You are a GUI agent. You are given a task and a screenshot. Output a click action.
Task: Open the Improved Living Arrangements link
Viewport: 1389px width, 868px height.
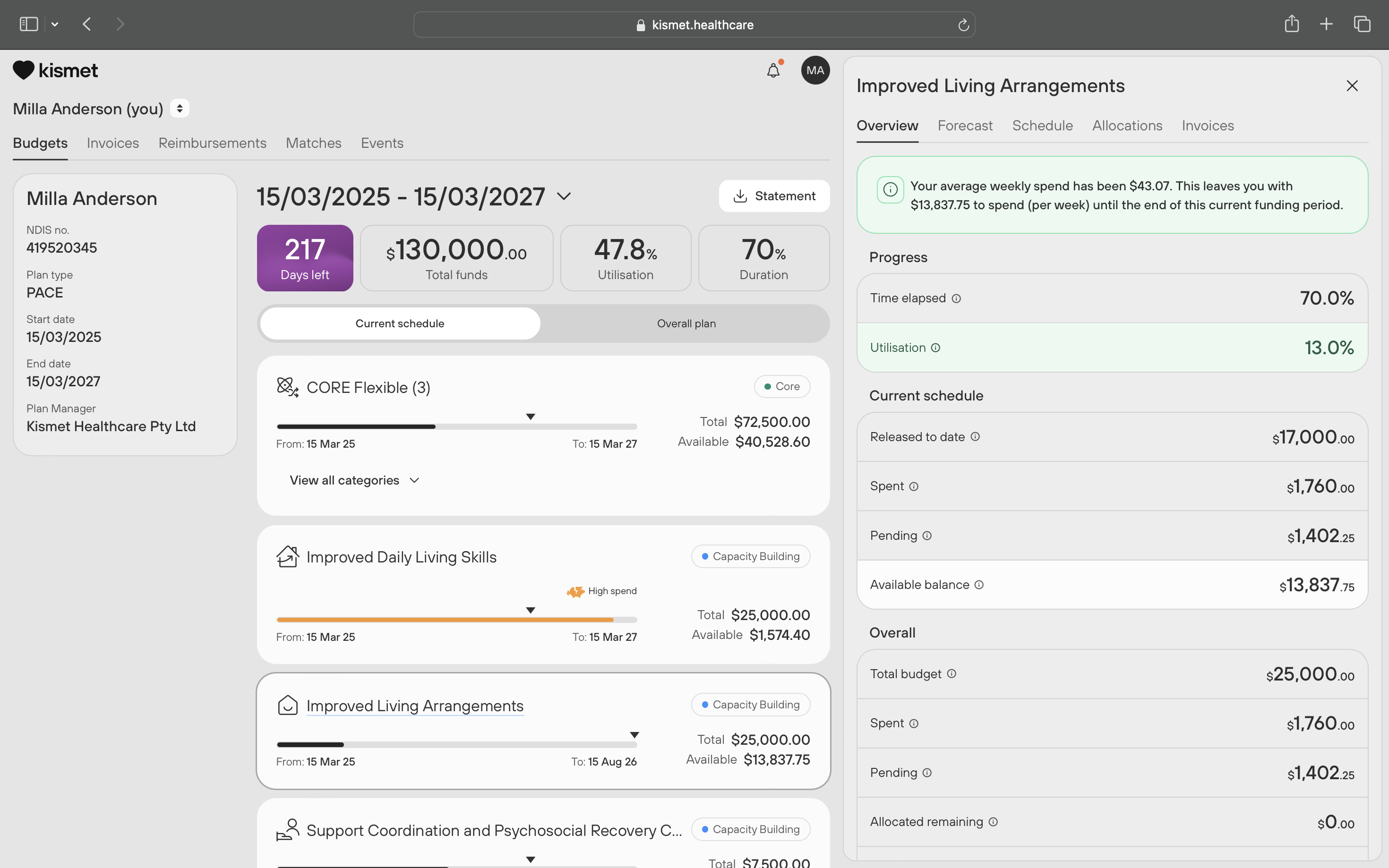tap(415, 706)
